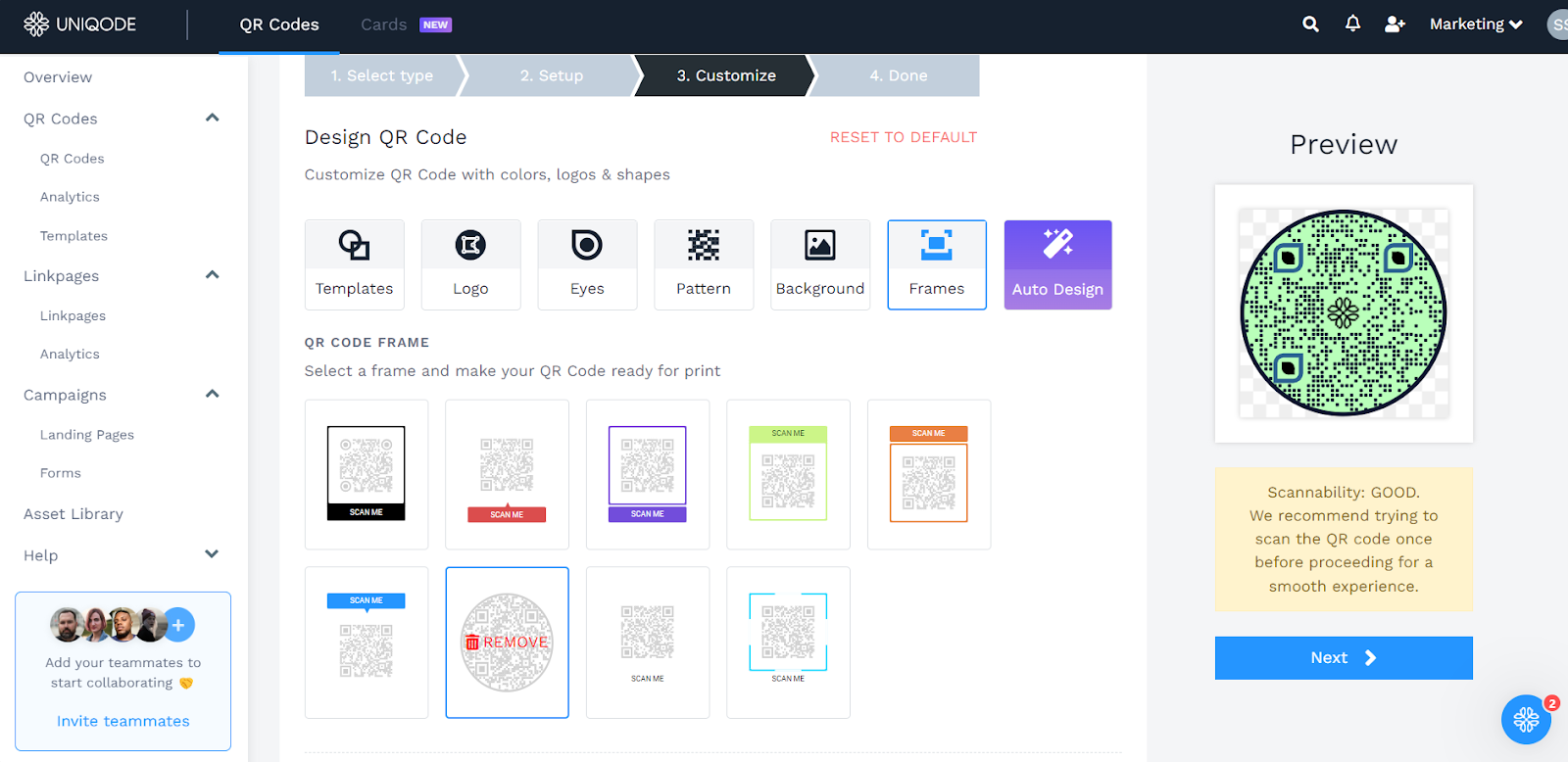Expand the Marketing workspace dropdown
Image resolution: width=1568 pixels, height=762 pixels.
point(1476,24)
